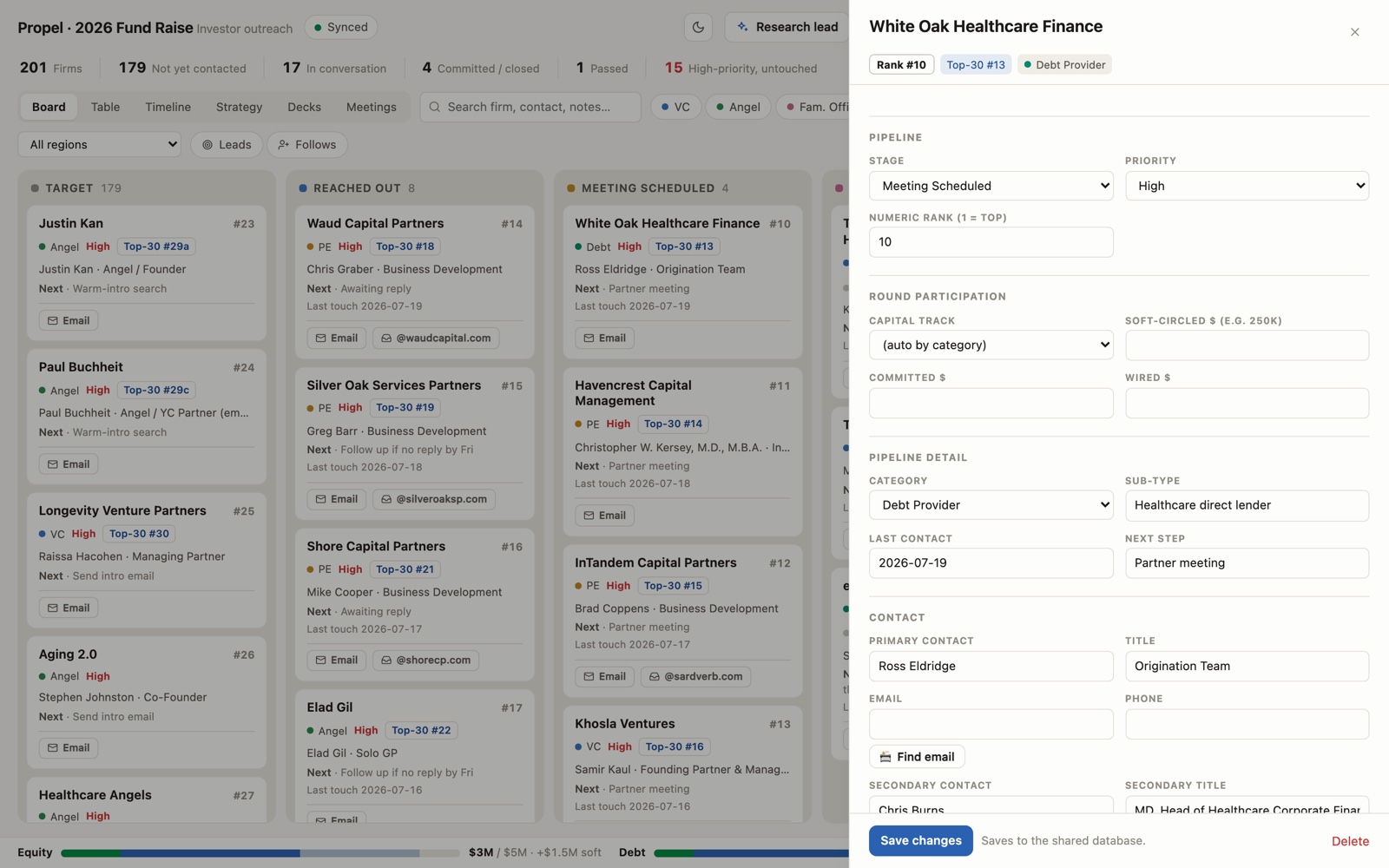Click the Last Contact date field

pos(991,563)
